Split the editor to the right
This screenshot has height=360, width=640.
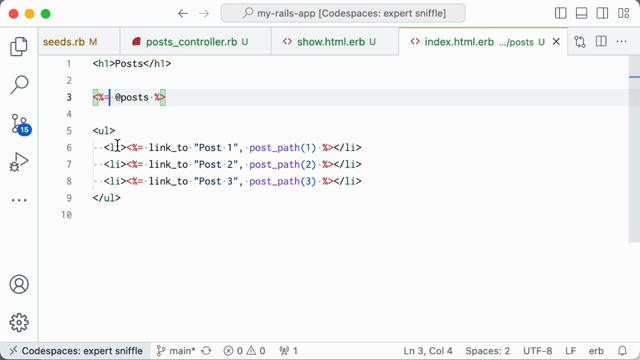tap(601, 42)
